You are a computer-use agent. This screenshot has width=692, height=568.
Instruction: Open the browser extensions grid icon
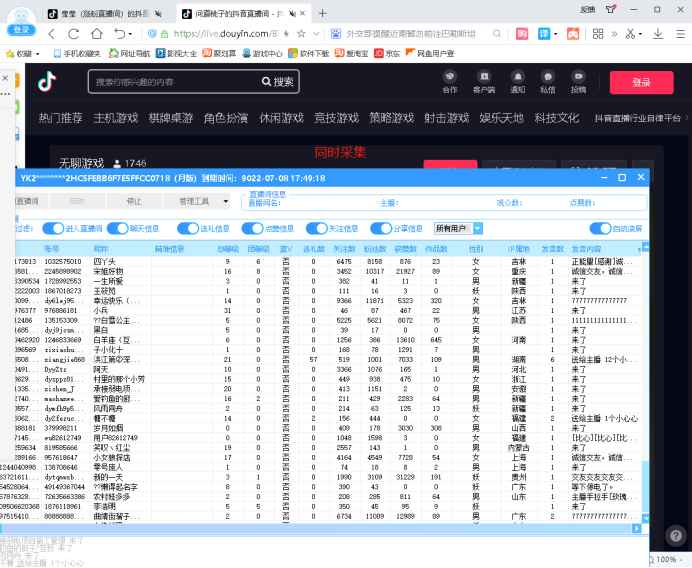pyautogui.click(x=598, y=34)
